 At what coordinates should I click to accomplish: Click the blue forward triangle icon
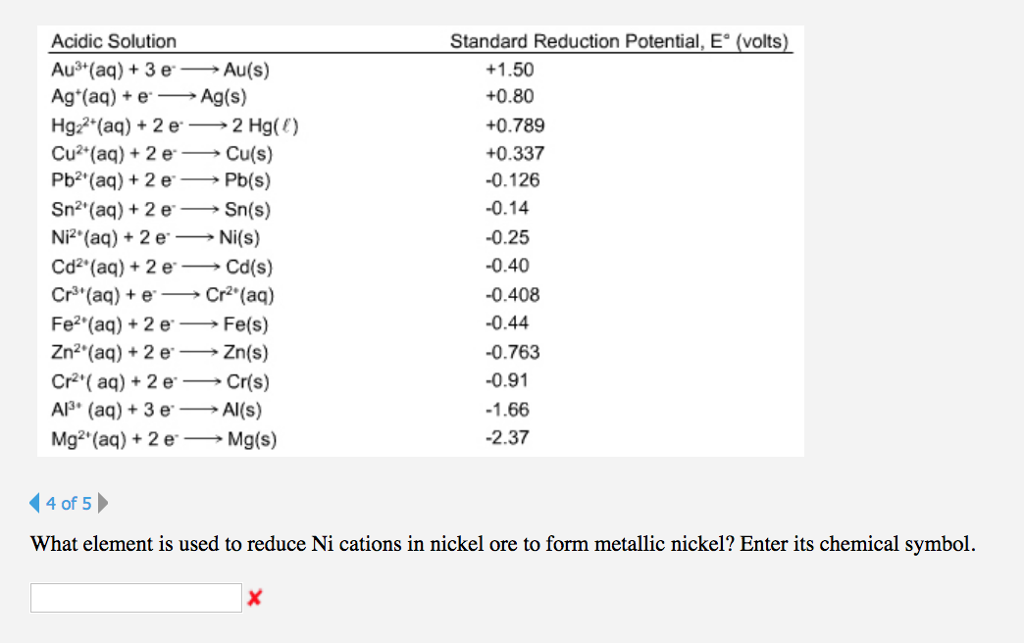(x=102, y=504)
